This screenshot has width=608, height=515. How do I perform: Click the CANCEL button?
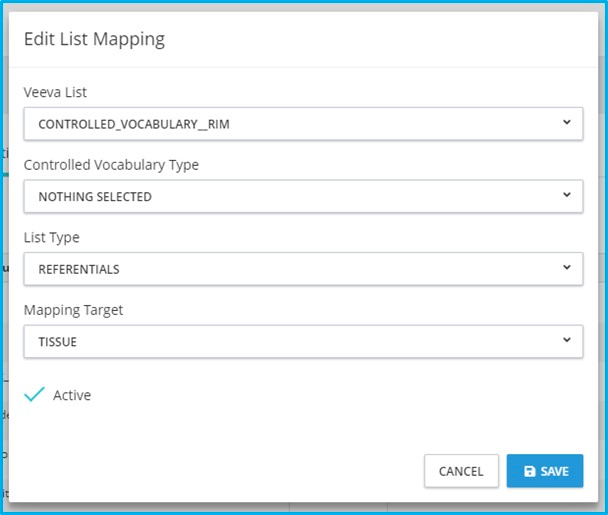[x=461, y=471]
